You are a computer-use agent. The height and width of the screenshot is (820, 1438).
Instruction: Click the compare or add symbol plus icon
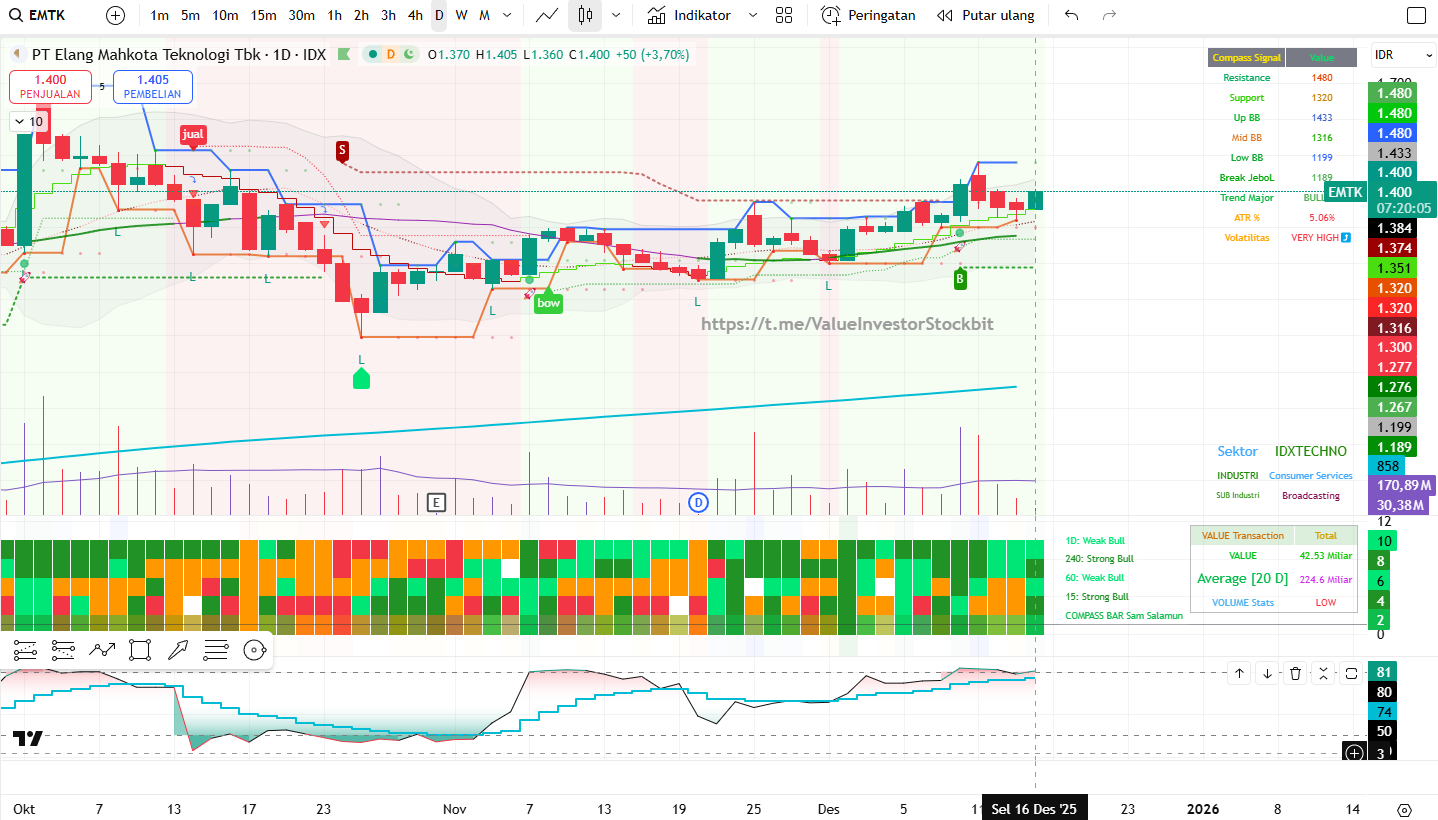click(x=116, y=15)
